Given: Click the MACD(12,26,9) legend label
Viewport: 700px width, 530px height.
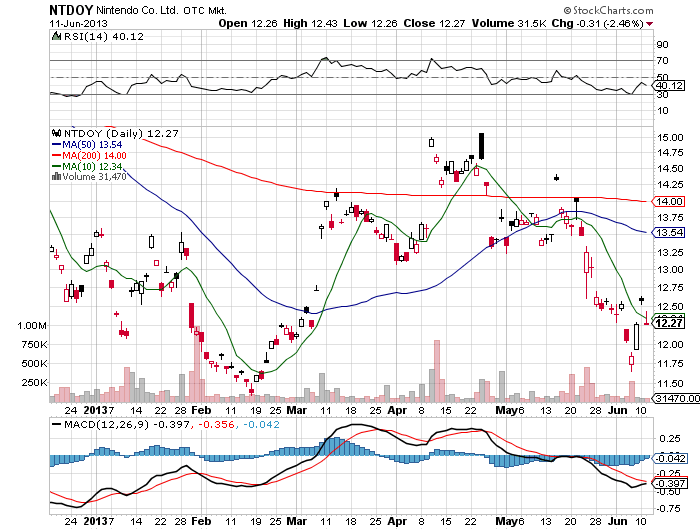Looking at the screenshot, I should pyautogui.click(x=106, y=424).
